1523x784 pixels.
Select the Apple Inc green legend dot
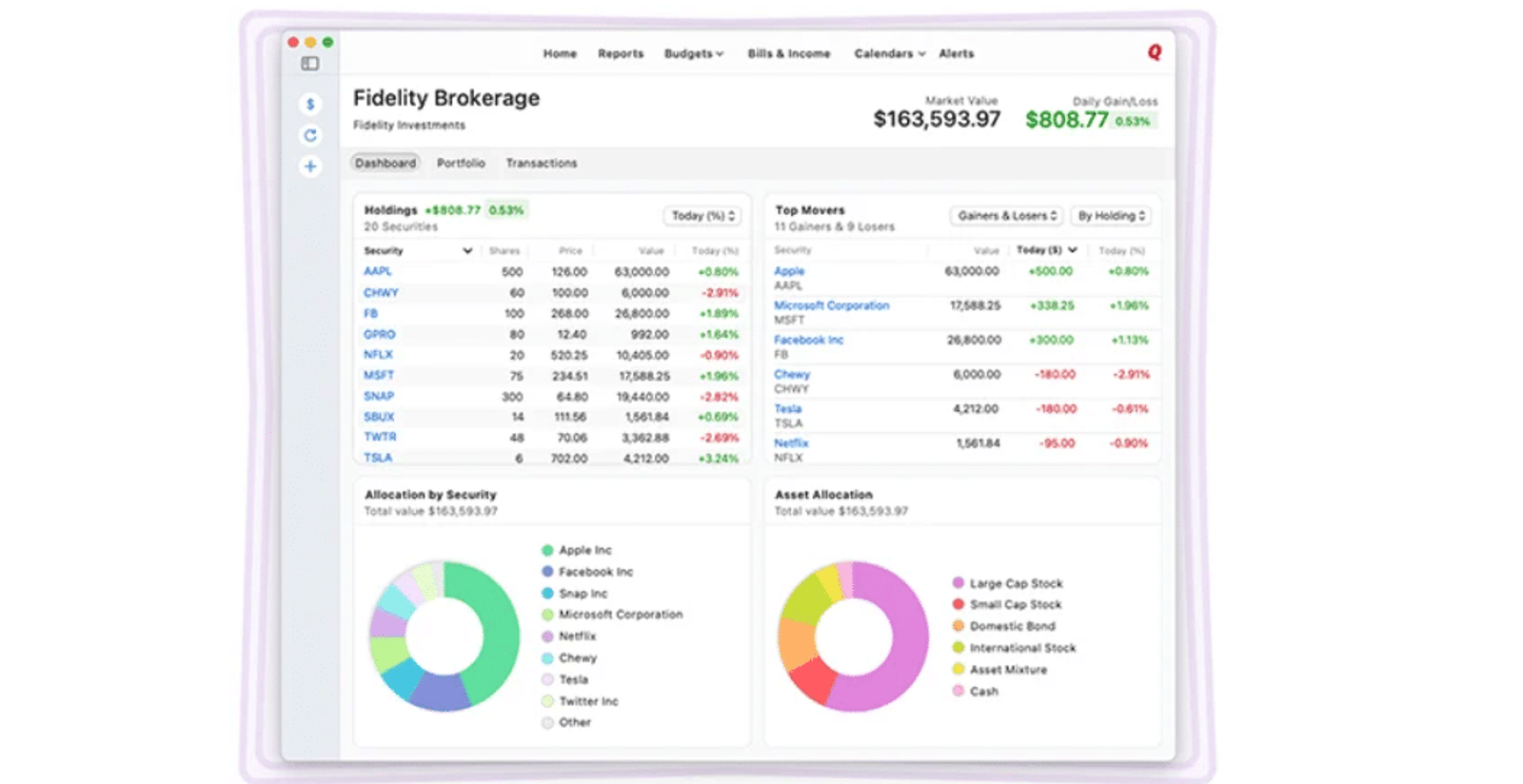547,550
